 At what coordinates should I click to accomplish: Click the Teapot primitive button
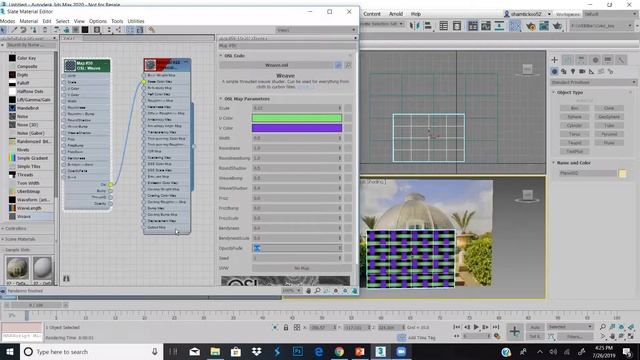575,143
